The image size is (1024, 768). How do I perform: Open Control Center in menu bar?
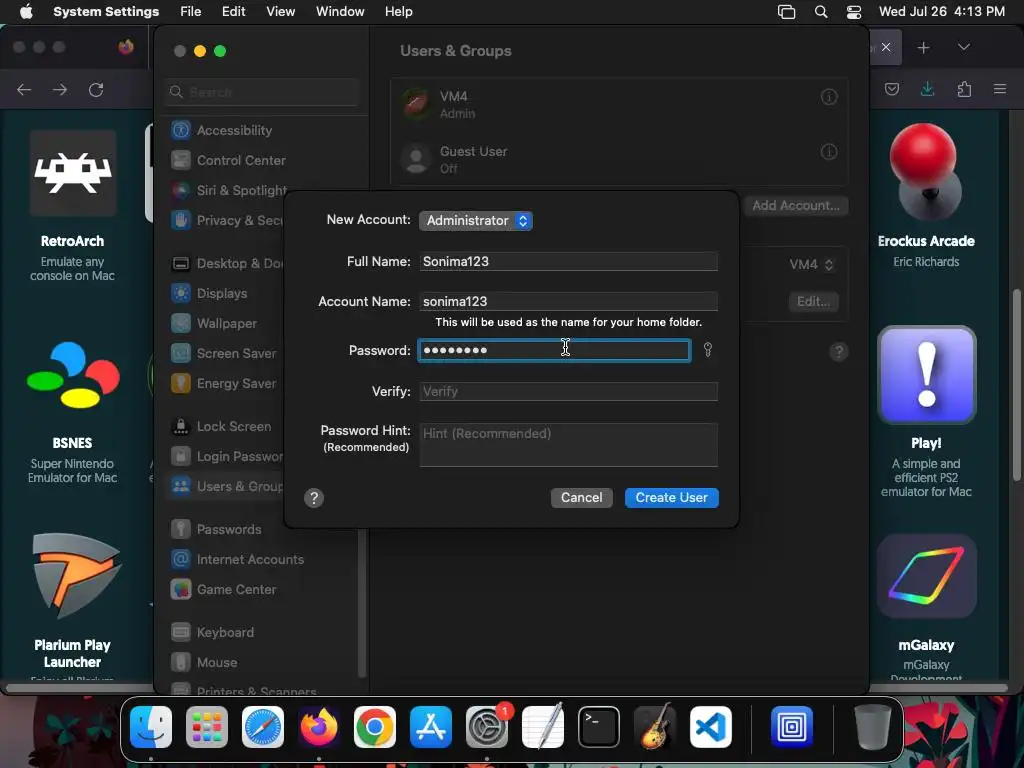[x=854, y=12]
